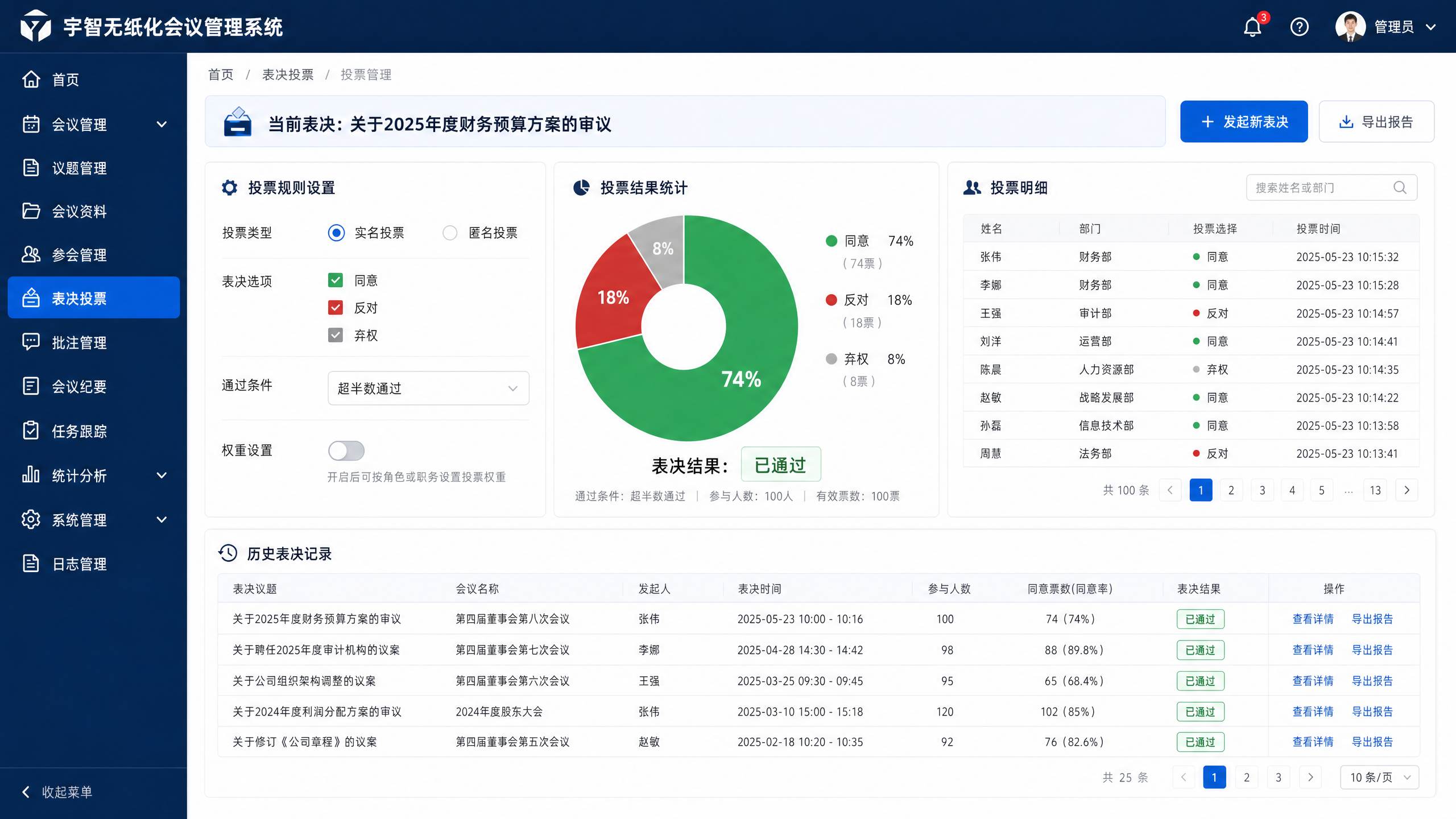This screenshot has width=1456, height=819.
Task: Go to next page in 投票明细 pagination
Action: (x=1407, y=490)
